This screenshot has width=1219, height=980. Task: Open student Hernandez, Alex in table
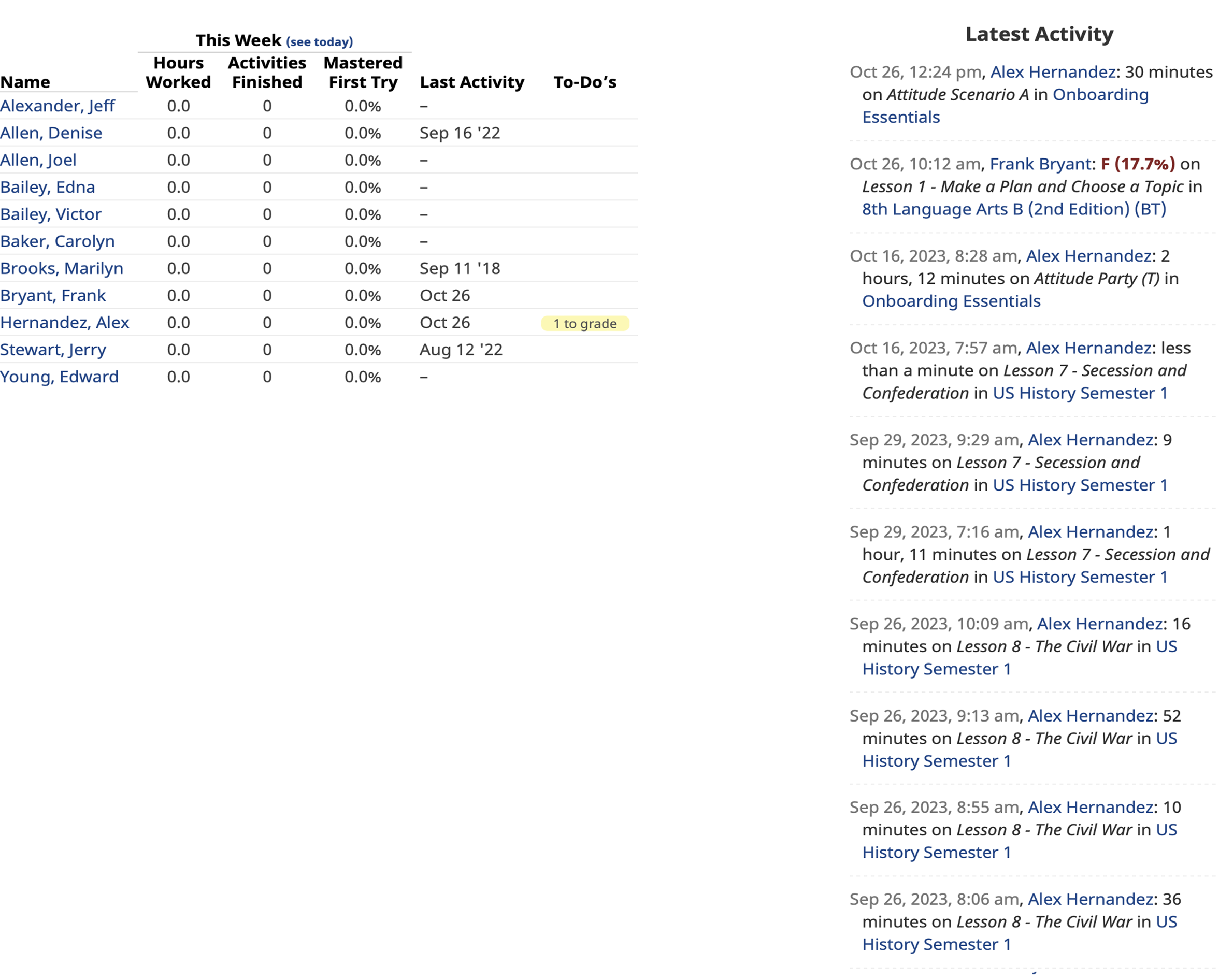65,323
